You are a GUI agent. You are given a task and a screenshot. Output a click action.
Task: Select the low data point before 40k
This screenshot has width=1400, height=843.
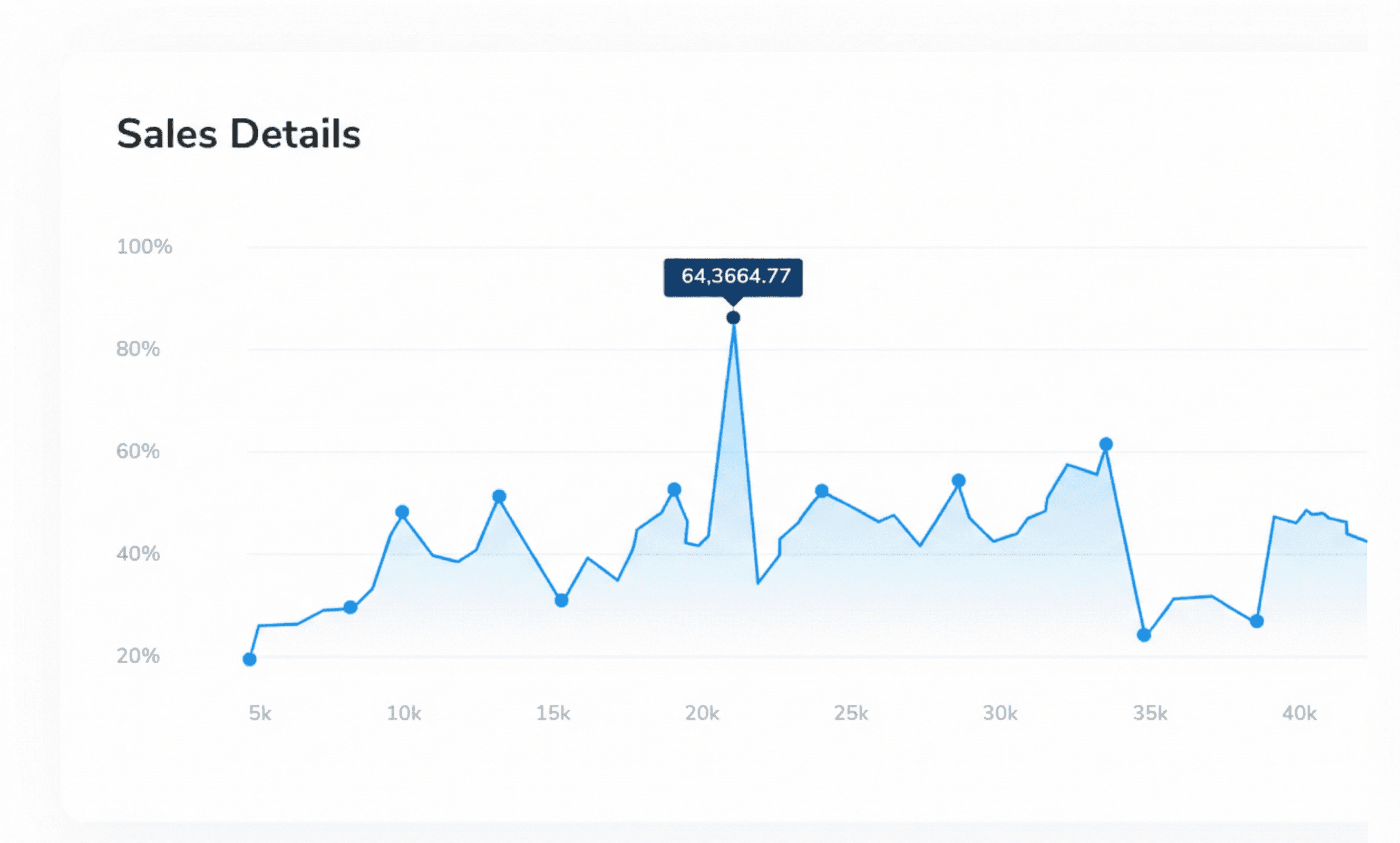(x=1257, y=621)
